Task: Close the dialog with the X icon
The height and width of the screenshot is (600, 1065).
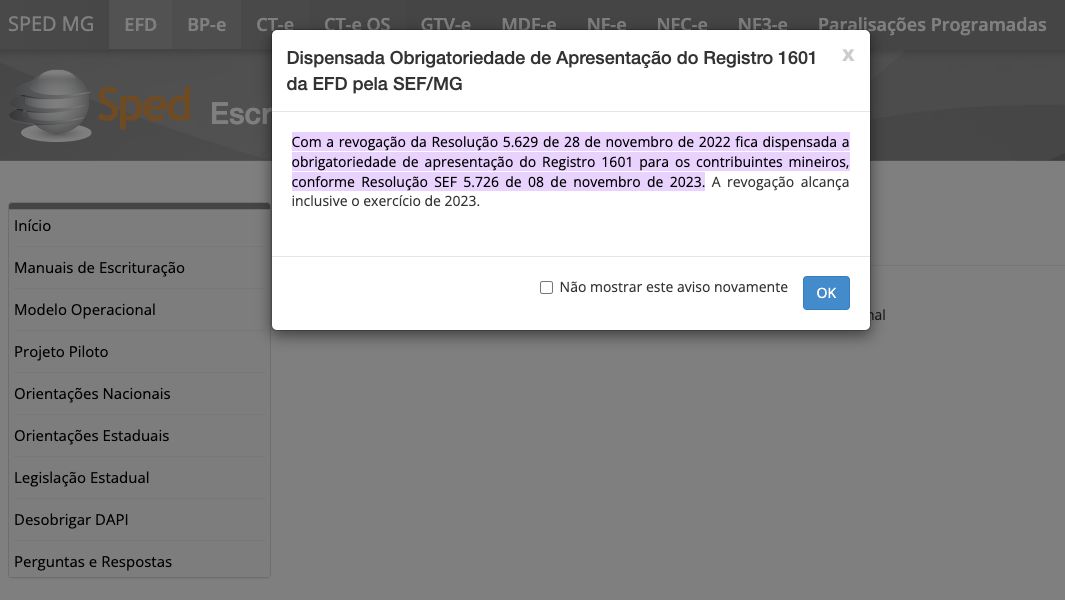Action: pyautogui.click(x=848, y=56)
